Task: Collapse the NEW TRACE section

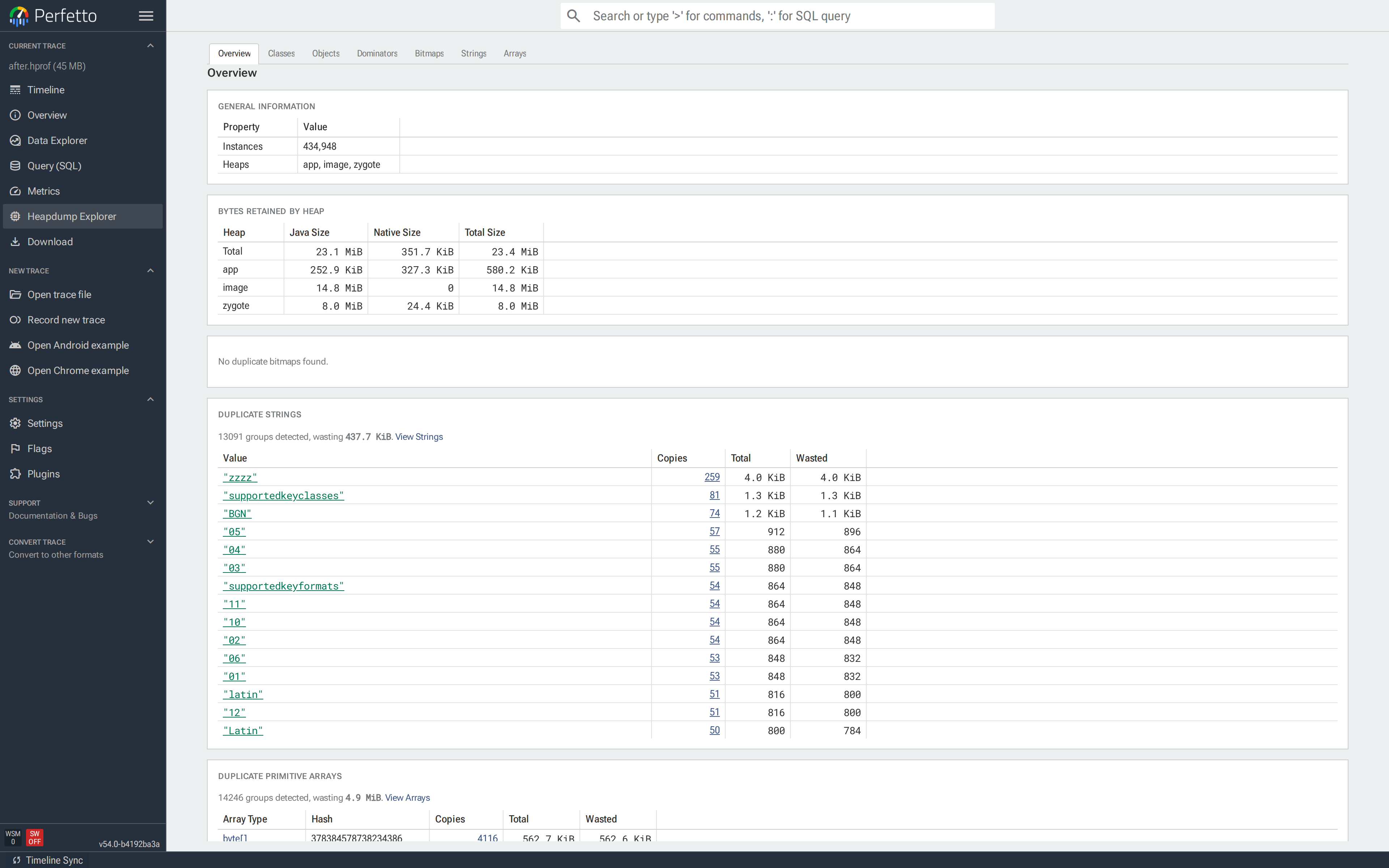Action: 150,271
